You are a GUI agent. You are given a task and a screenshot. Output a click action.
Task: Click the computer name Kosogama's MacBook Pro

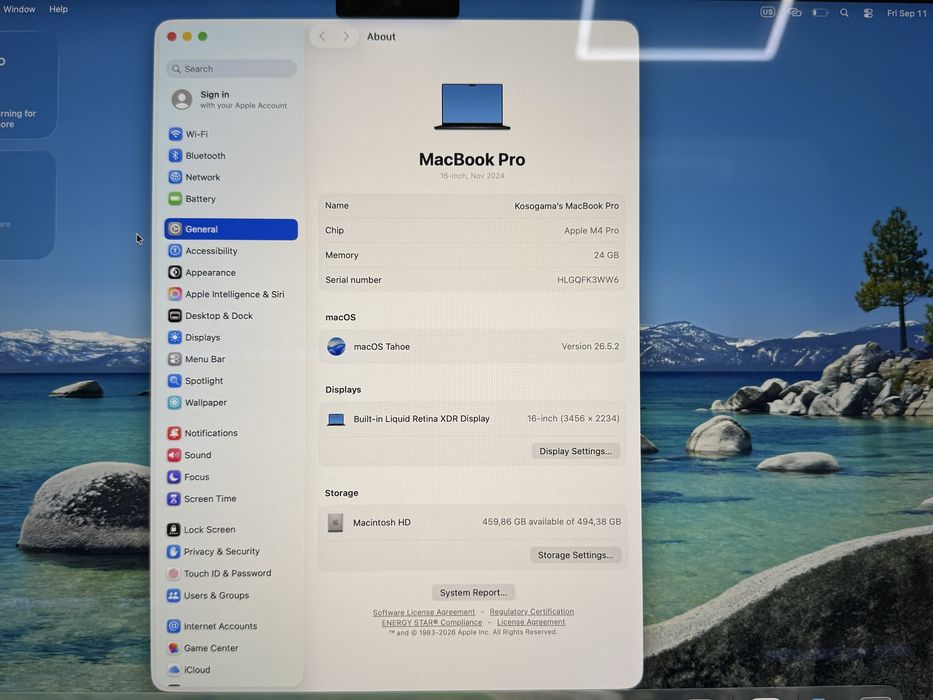tap(566, 206)
